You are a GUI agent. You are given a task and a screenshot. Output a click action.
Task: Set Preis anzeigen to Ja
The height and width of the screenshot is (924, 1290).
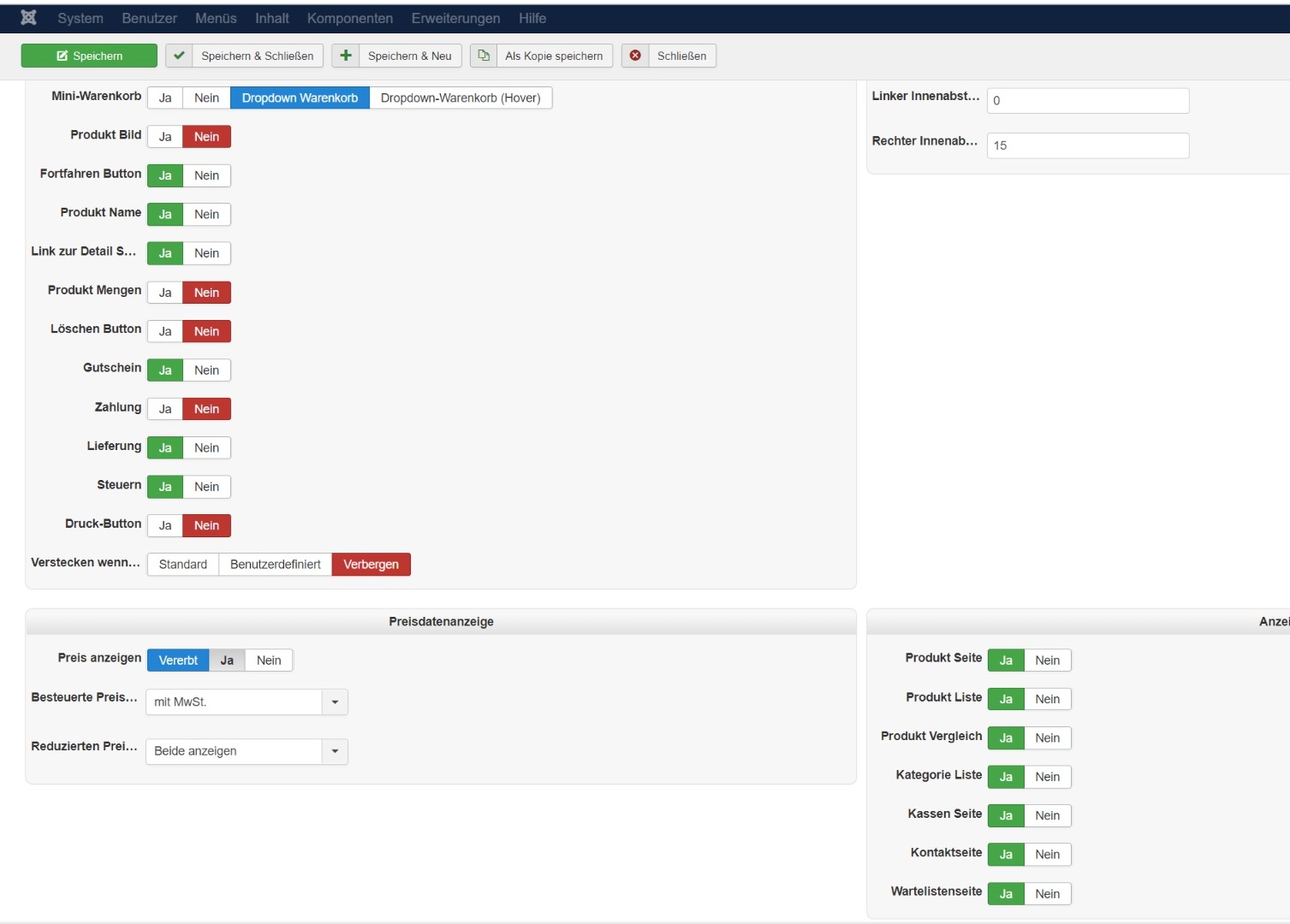[227, 660]
